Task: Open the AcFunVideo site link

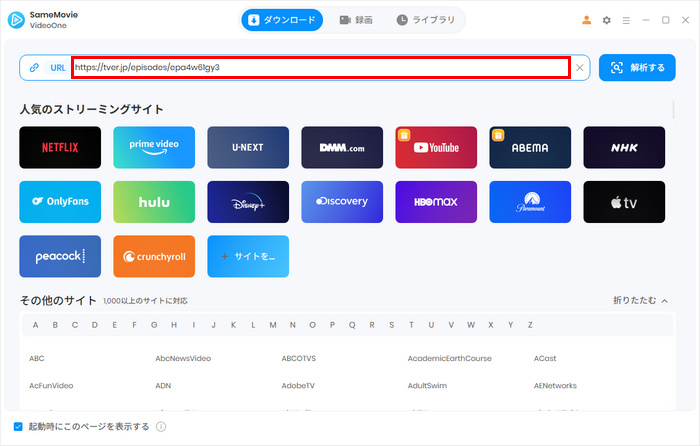Action: (51, 386)
